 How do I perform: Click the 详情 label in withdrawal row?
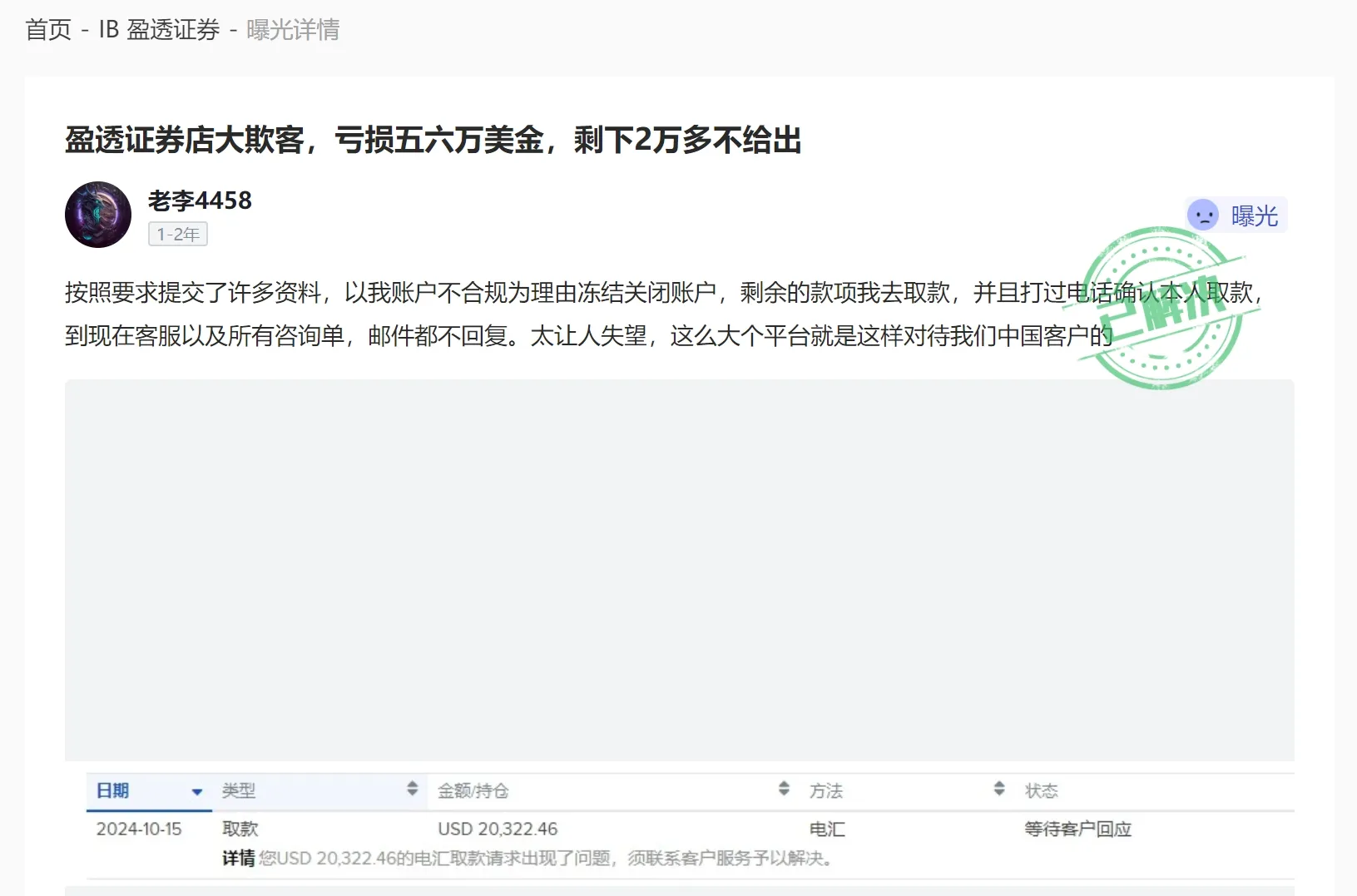[x=238, y=859]
